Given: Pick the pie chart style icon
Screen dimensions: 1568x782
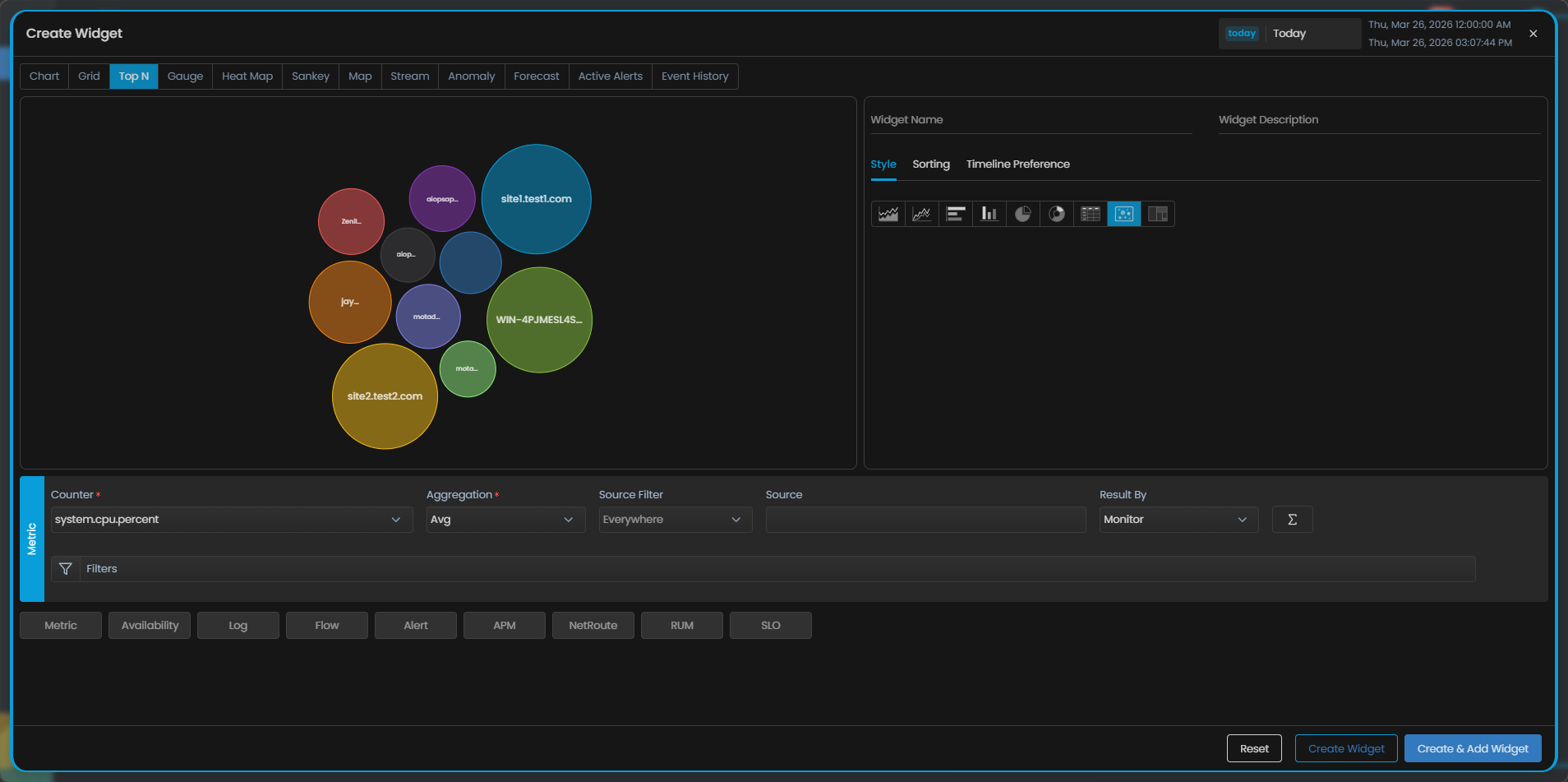Looking at the screenshot, I should [x=1022, y=214].
